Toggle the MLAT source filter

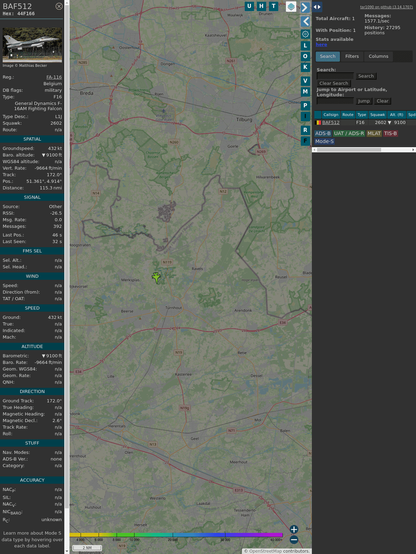(374, 133)
